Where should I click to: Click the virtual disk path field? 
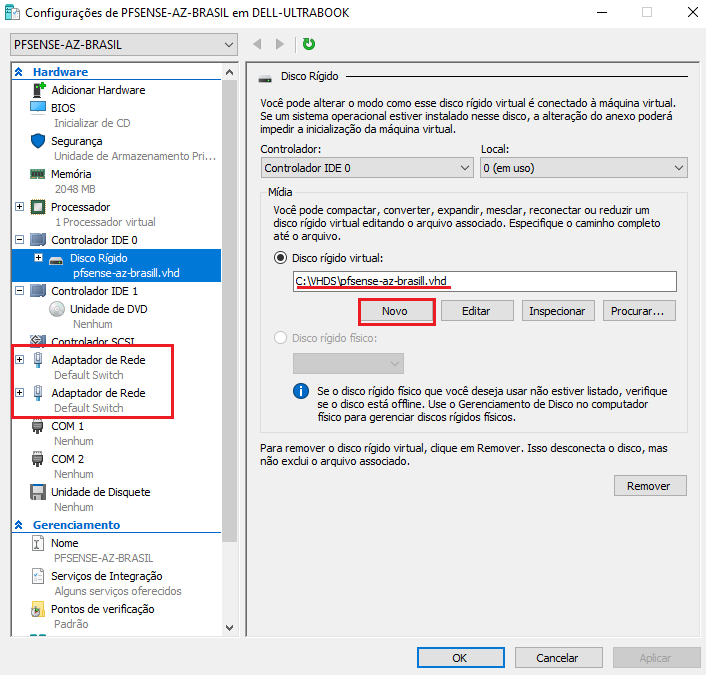pos(484,281)
